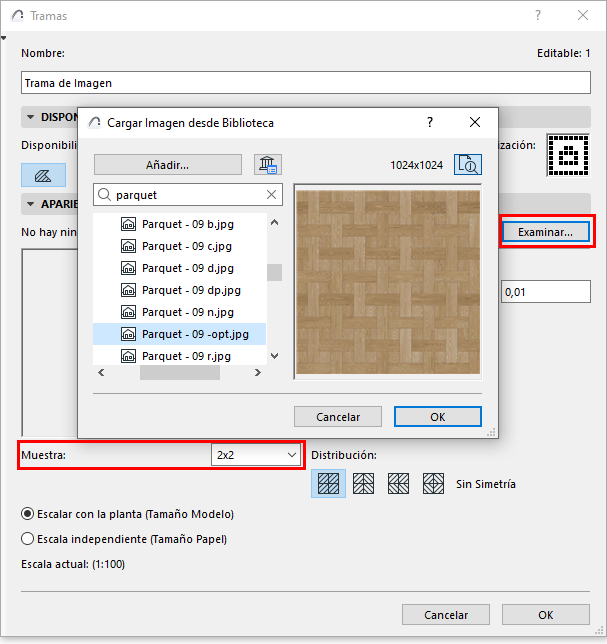The width and height of the screenshot is (607, 644).
Task: Click the help question mark in Tramas window
Action: 538,16
